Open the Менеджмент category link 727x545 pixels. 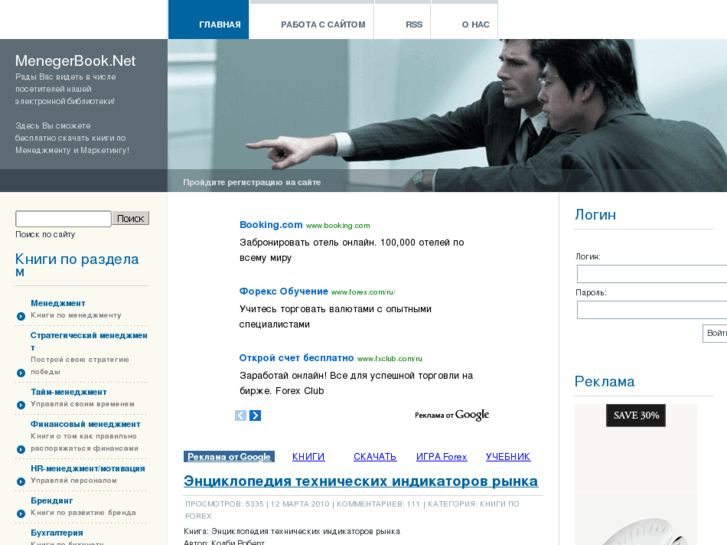[x=58, y=303]
